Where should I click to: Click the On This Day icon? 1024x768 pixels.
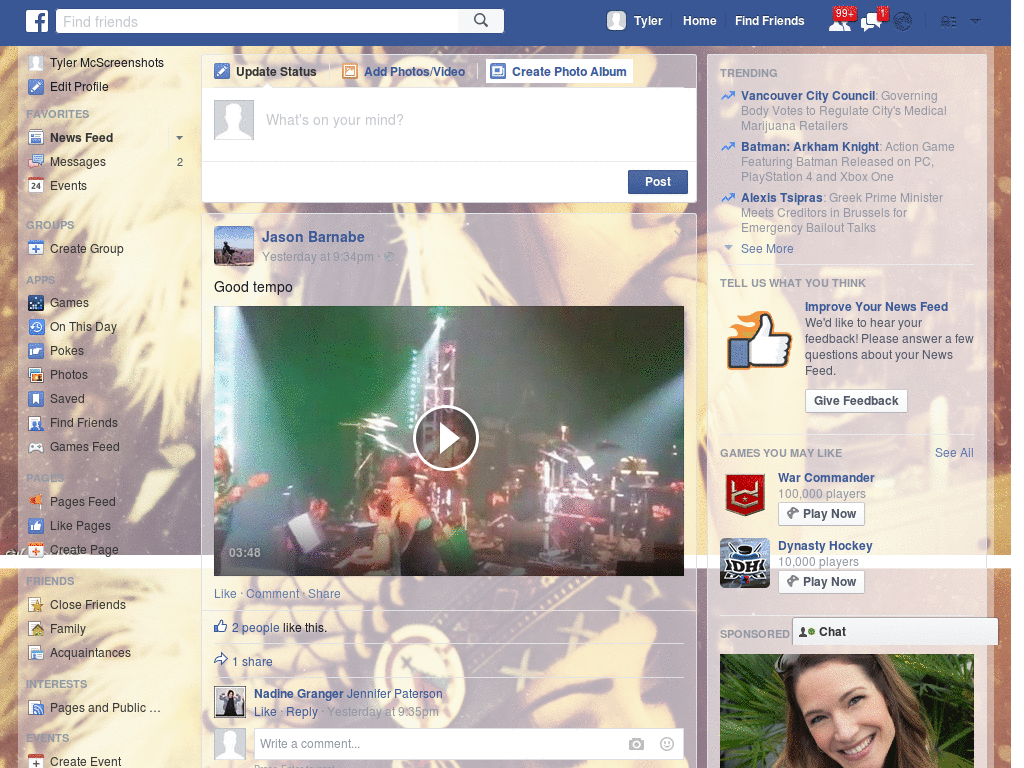point(37,327)
